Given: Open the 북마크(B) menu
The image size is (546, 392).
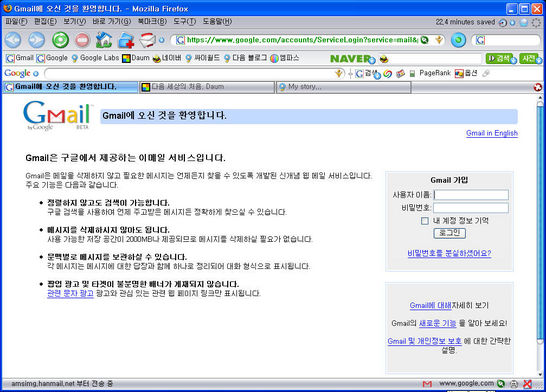Looking at the screenshot, I should click(x=152, y=22).
